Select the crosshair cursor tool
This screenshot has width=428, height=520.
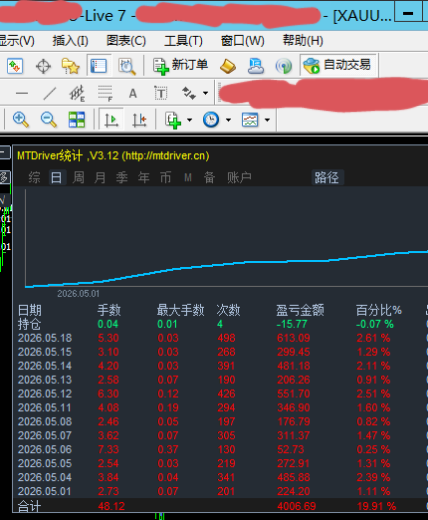click(x=43, y=66)
